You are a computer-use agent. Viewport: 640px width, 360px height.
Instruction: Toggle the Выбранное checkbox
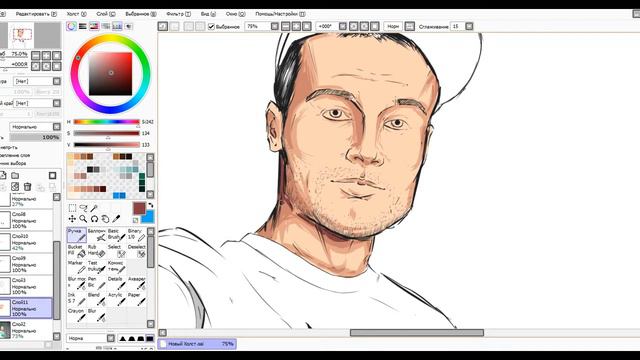(211, 27)
